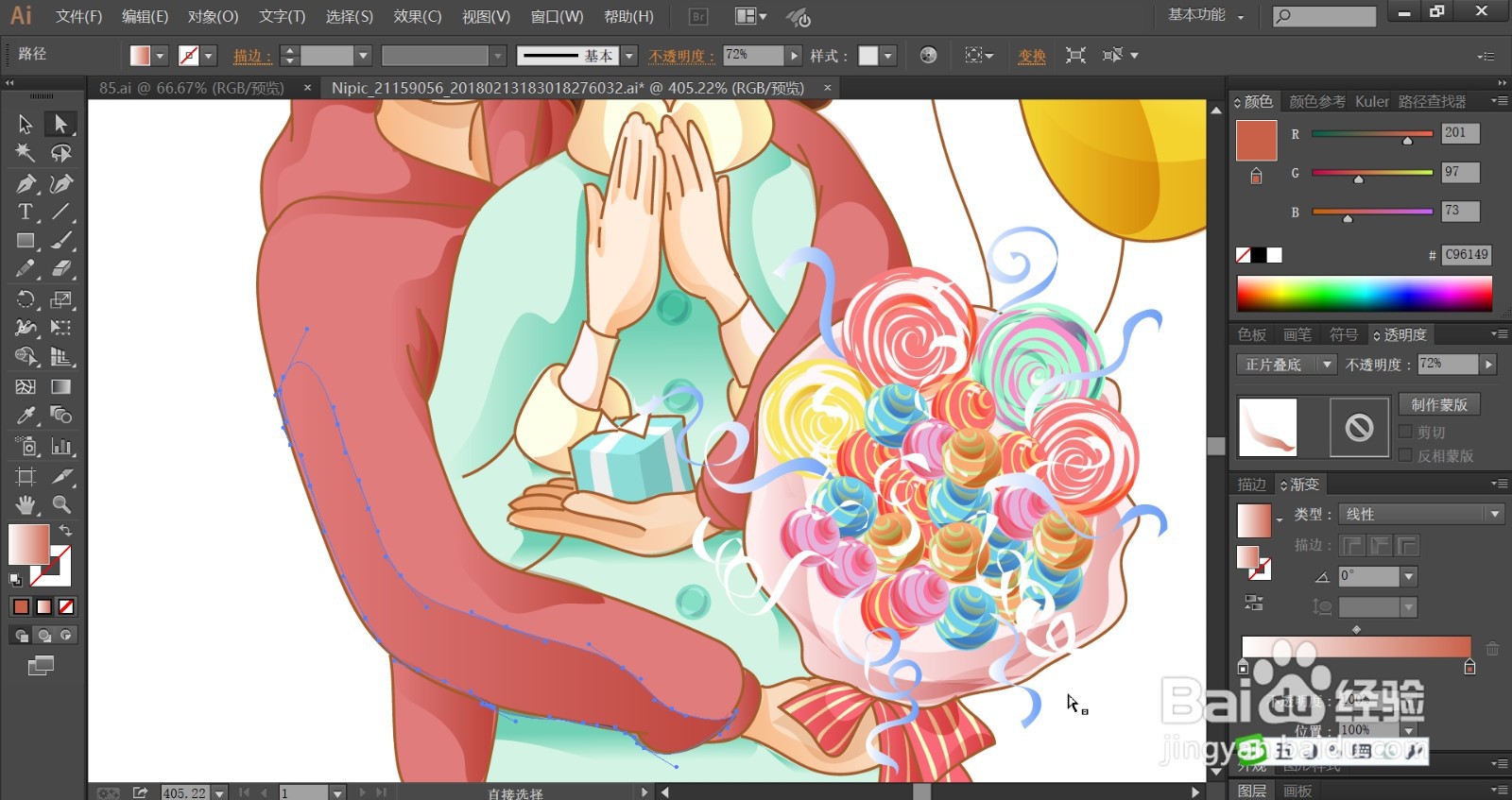Select the Pen tool
Image resolution: width=1512 pixels, height=800 pixels.
[26, 183]
